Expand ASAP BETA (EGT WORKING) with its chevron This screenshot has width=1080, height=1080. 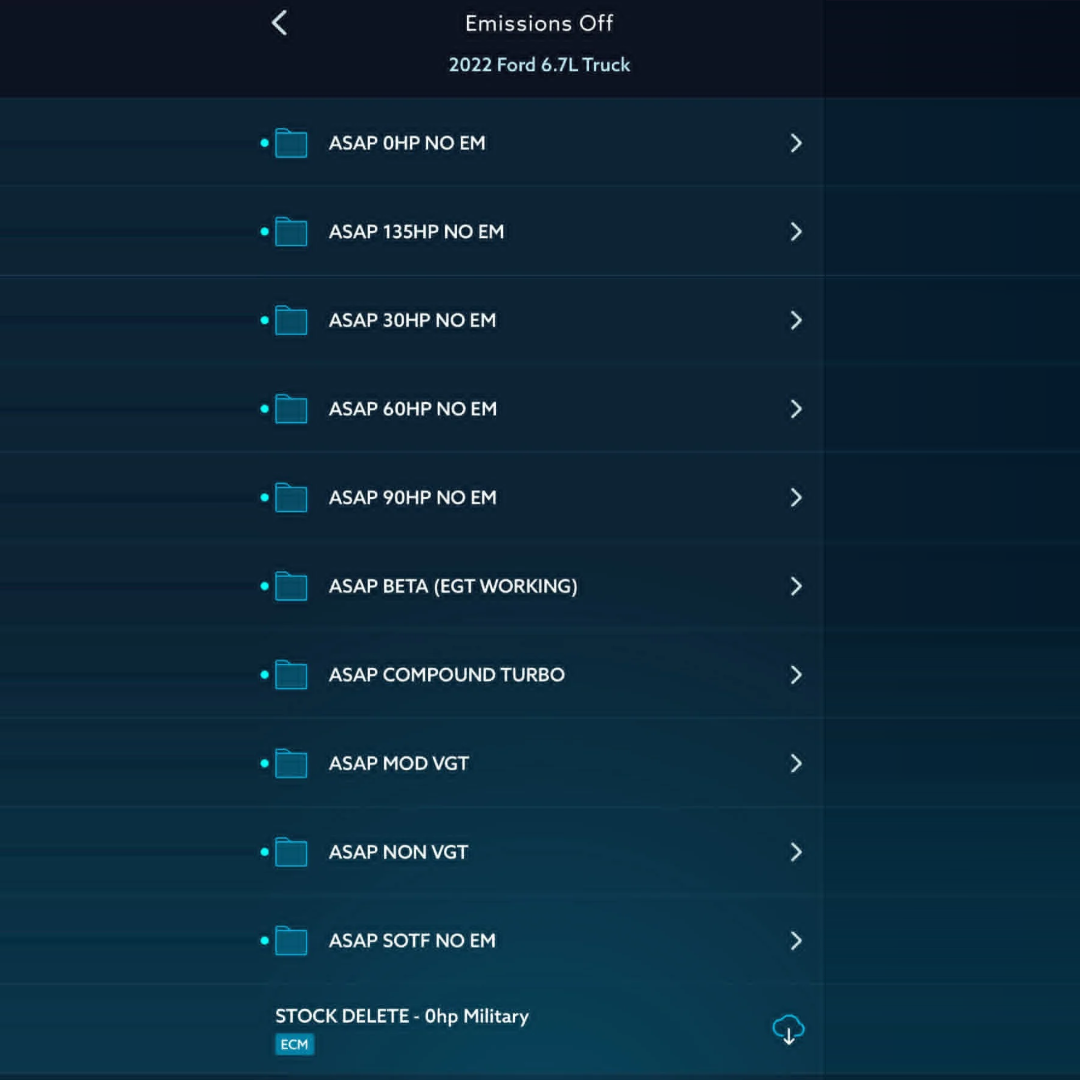796,586
